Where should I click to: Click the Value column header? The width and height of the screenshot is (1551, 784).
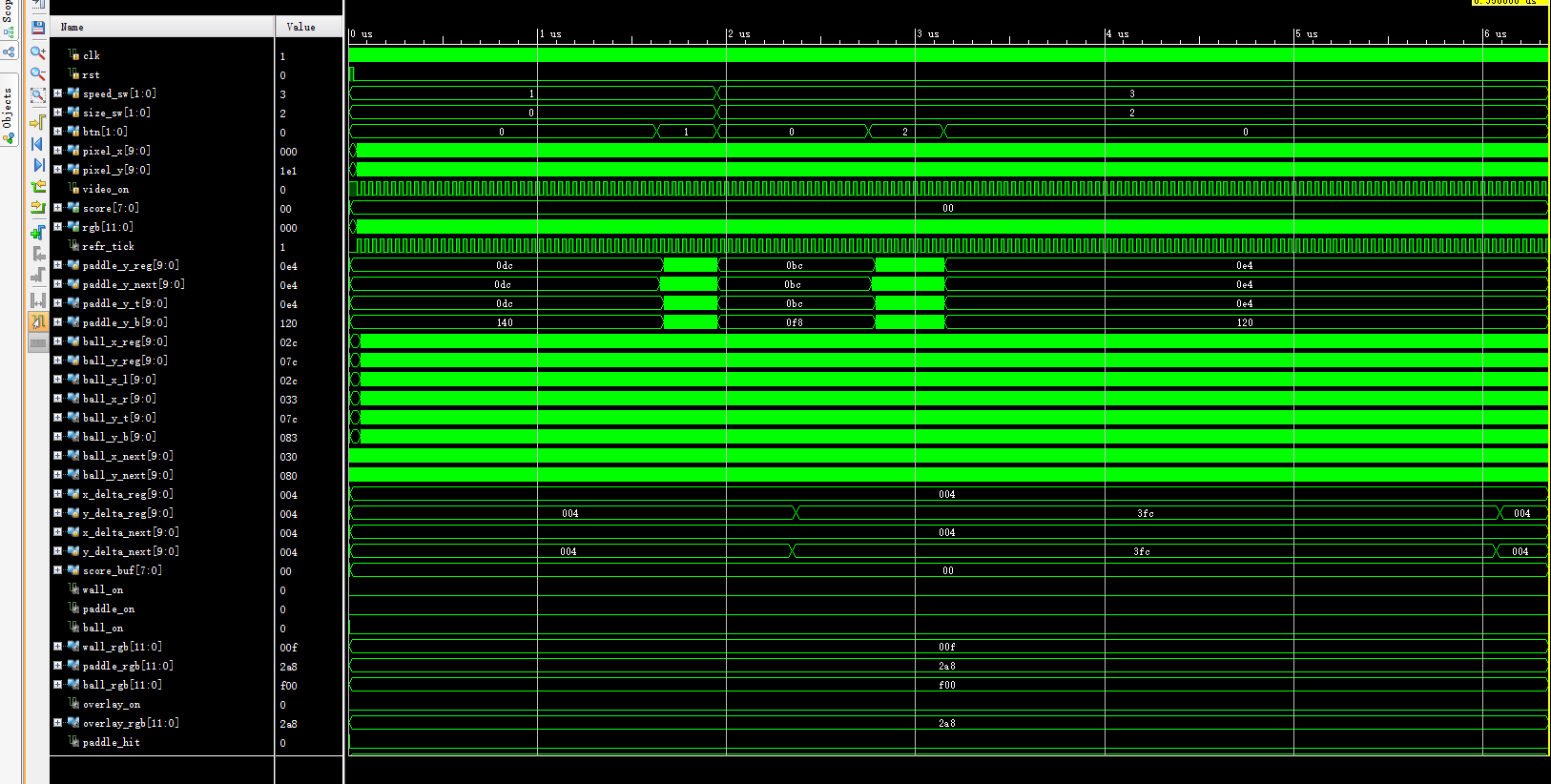(x=309, y=27)
